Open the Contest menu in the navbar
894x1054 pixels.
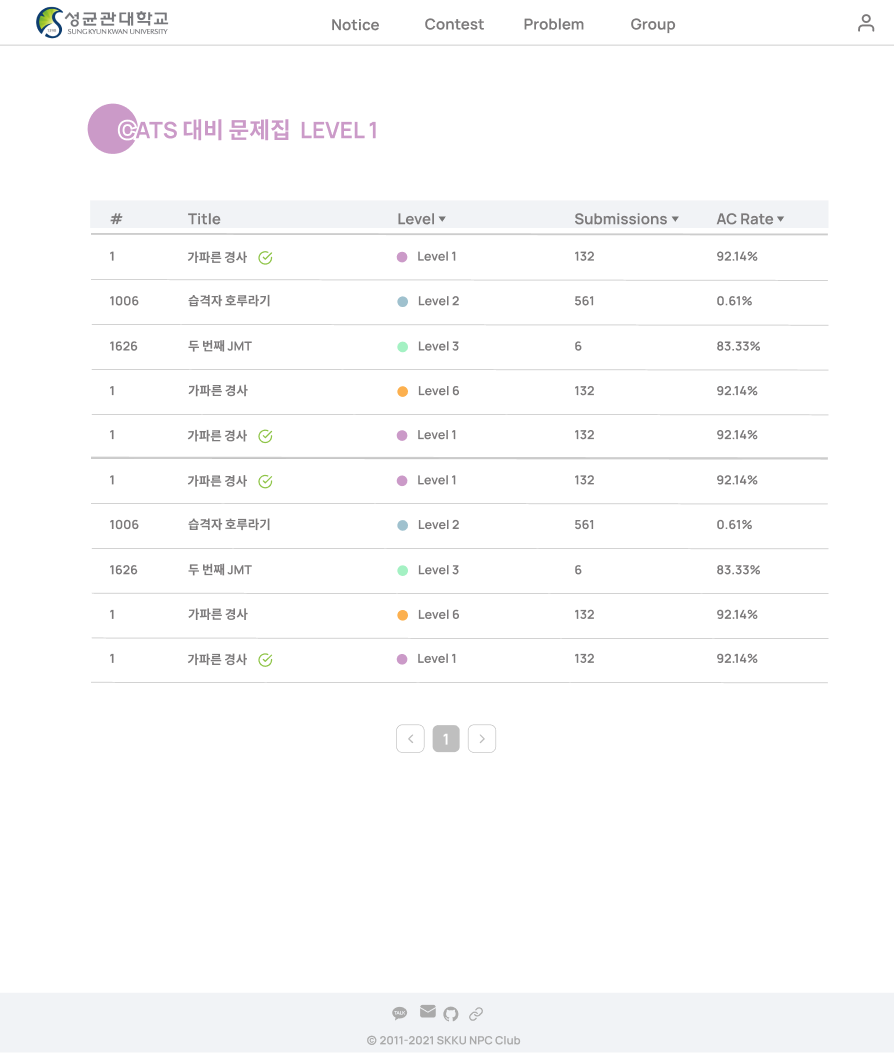454,24
